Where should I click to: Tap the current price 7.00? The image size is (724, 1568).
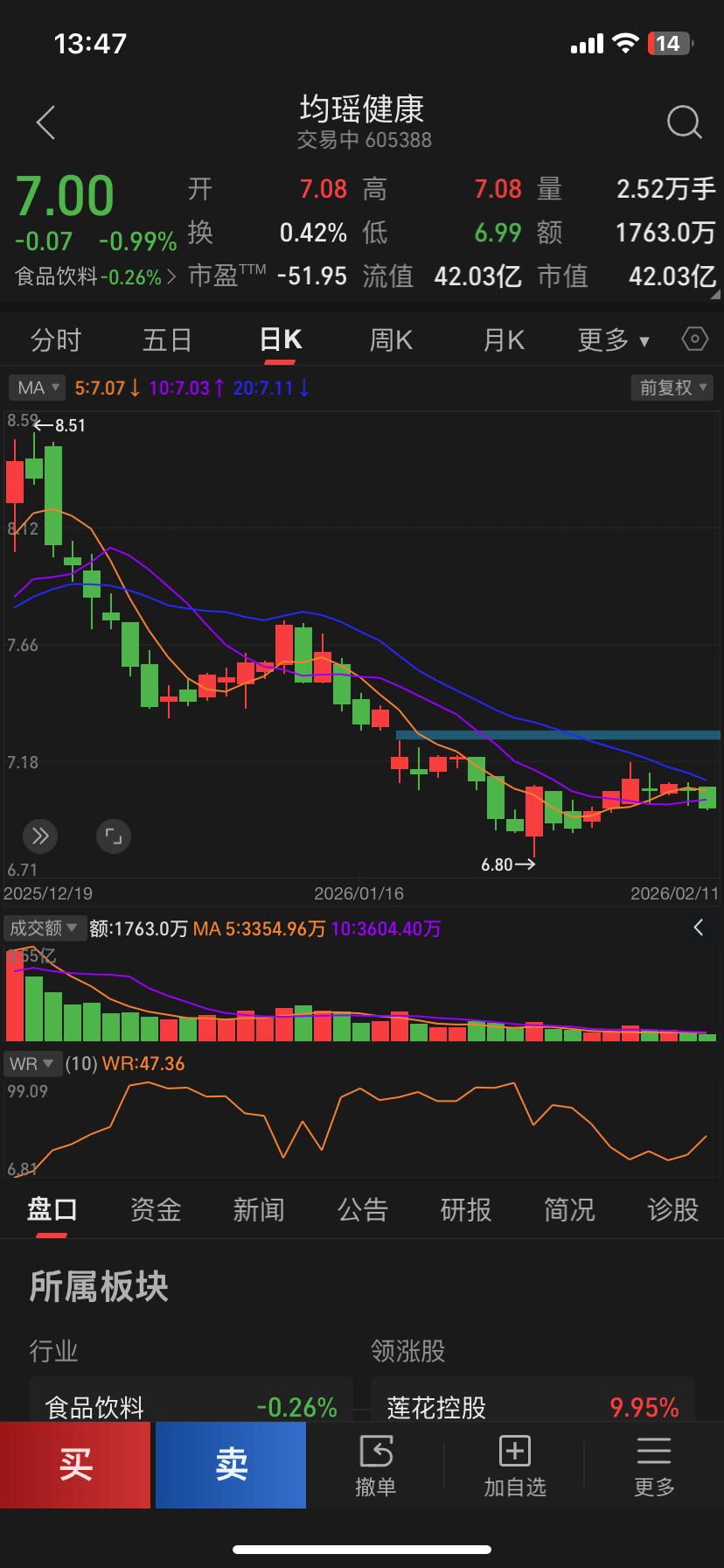66,196
